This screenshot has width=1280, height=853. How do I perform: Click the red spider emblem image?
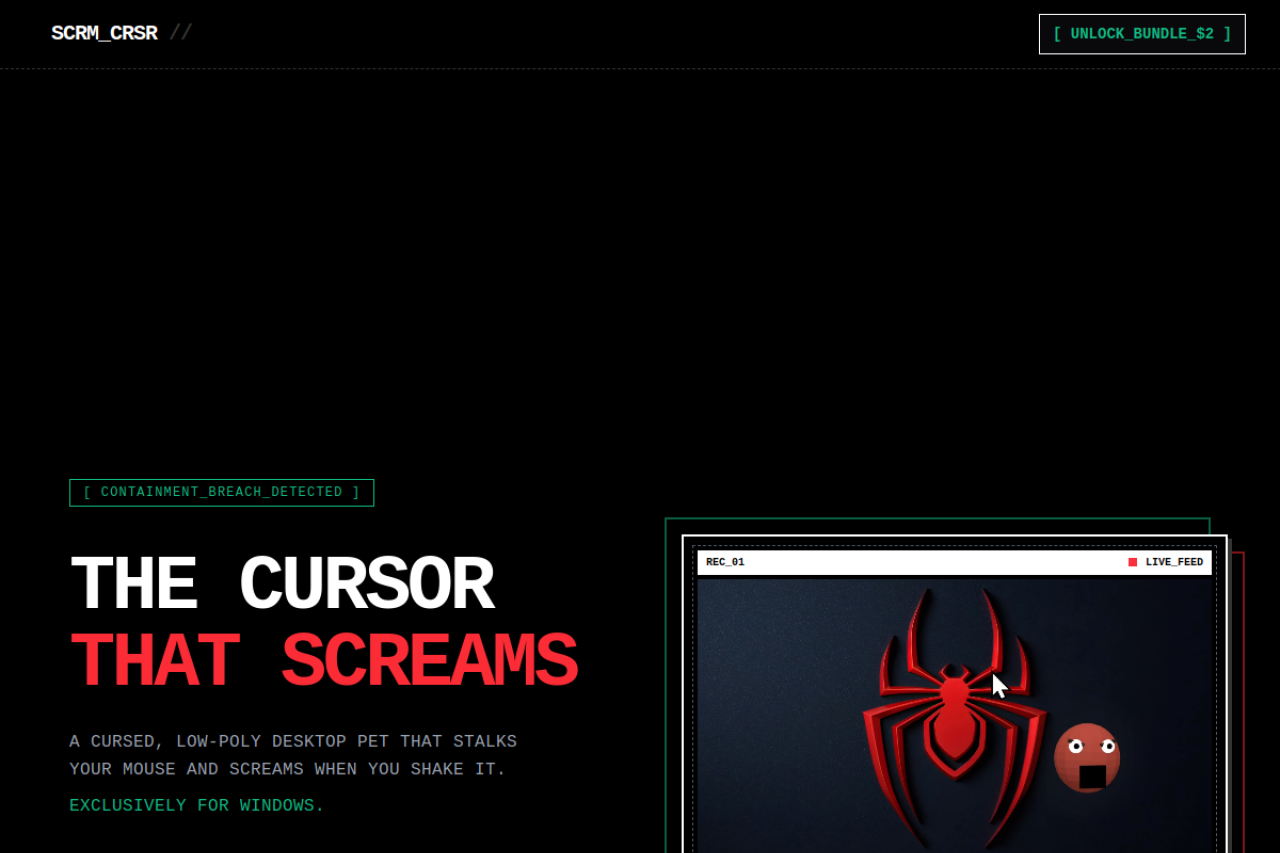pos(955,718)
